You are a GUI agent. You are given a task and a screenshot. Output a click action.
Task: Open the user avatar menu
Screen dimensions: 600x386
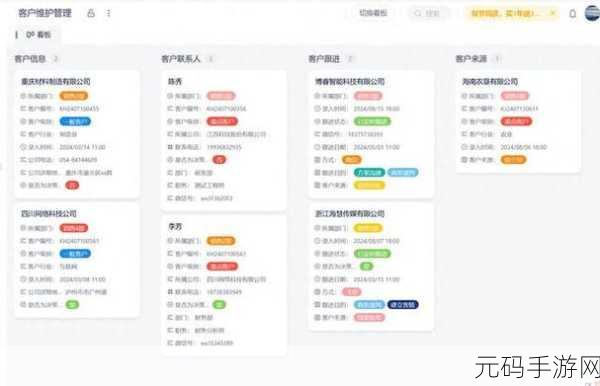[x=593, y=13]
